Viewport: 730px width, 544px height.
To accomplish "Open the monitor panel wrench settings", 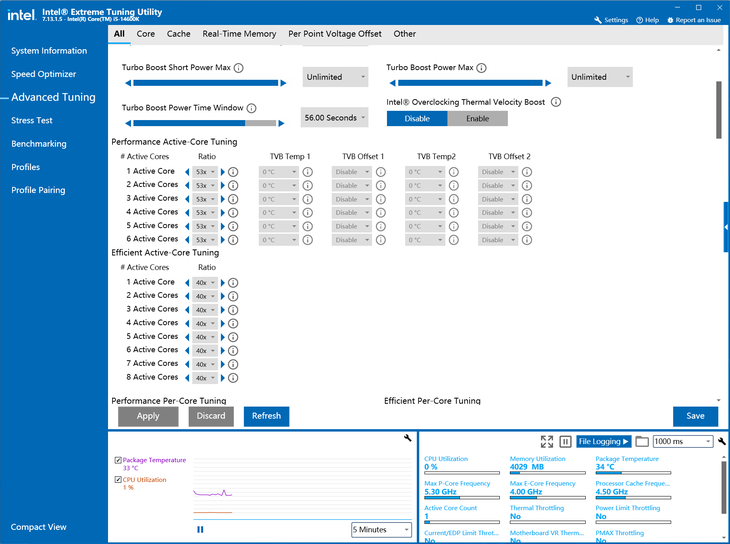I will pos(722,441).
